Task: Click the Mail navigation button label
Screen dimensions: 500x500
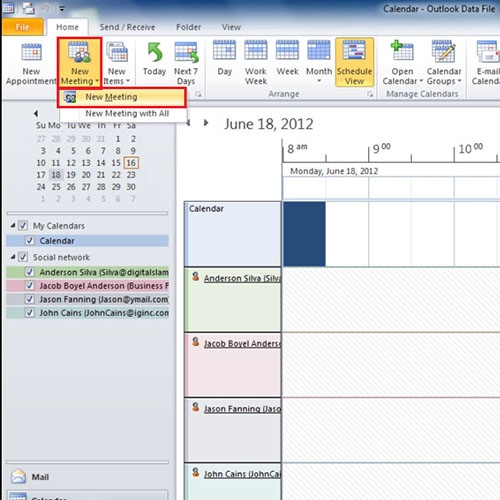Action: (40, 477)
